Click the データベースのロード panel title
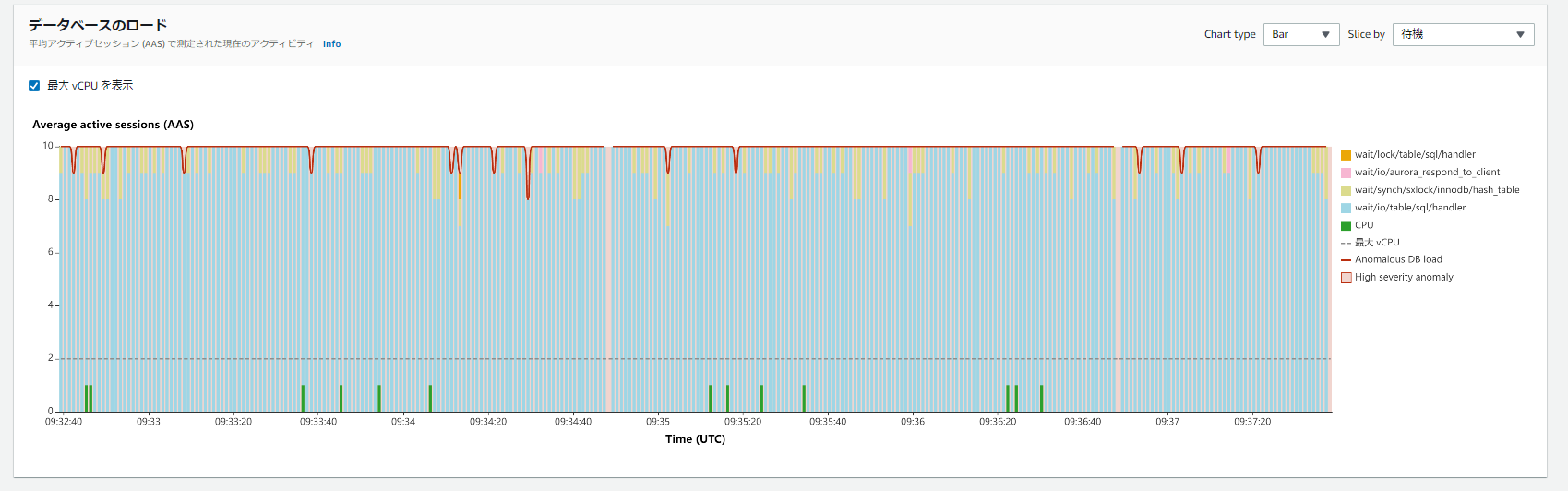 coord(98,25)
